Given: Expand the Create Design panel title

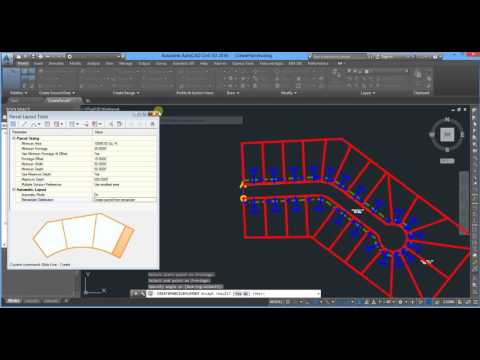Looking at the screenshot, I should point(126,93).
